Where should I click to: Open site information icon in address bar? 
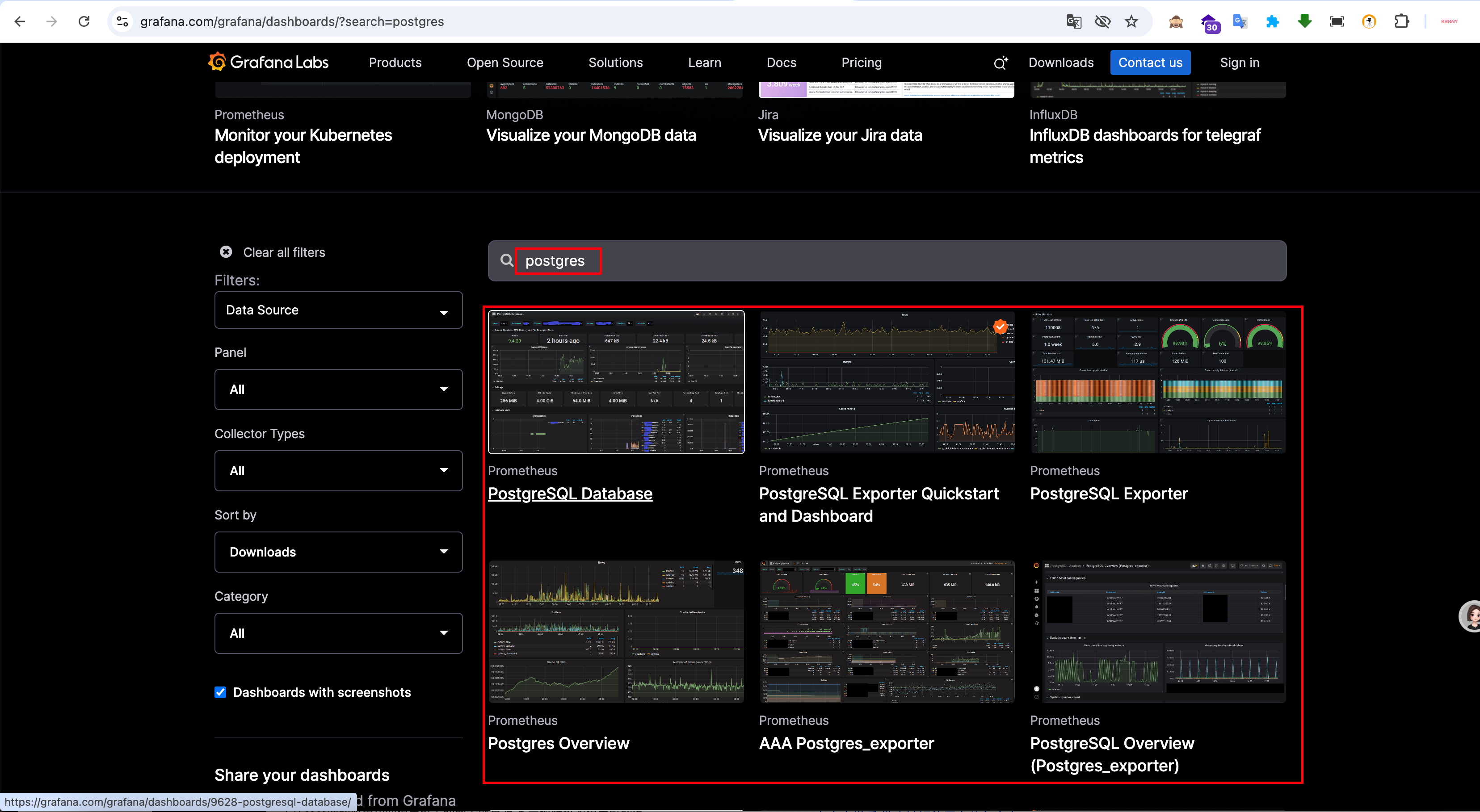click(122, 21)
